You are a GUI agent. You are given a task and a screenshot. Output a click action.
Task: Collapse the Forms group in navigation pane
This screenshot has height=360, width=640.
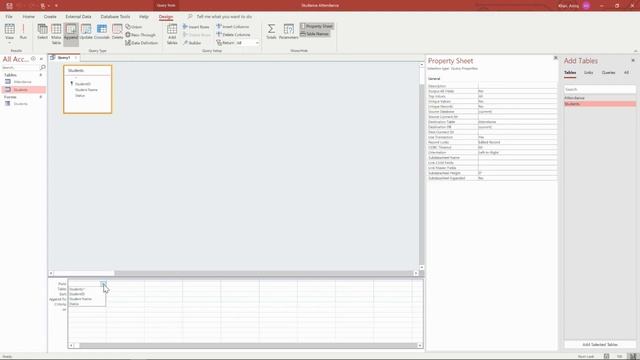(x=41, y=97)
